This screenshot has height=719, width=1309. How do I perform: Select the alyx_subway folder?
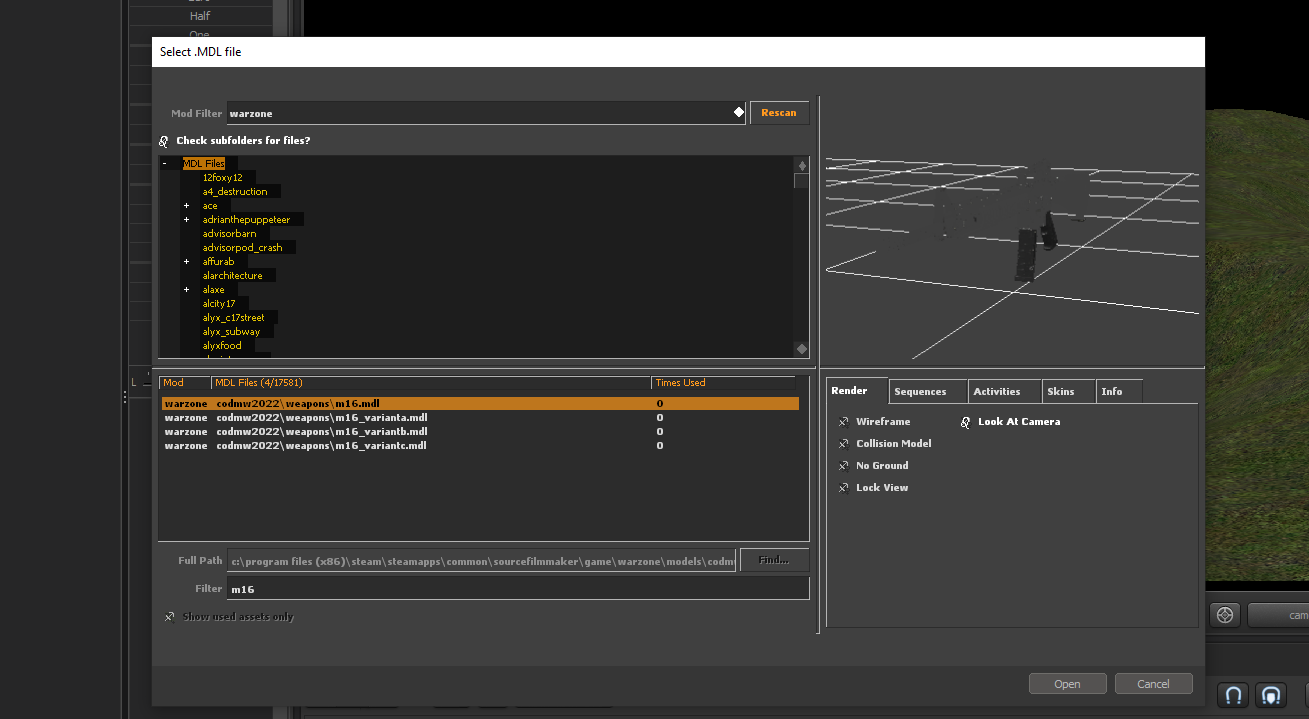231,331
